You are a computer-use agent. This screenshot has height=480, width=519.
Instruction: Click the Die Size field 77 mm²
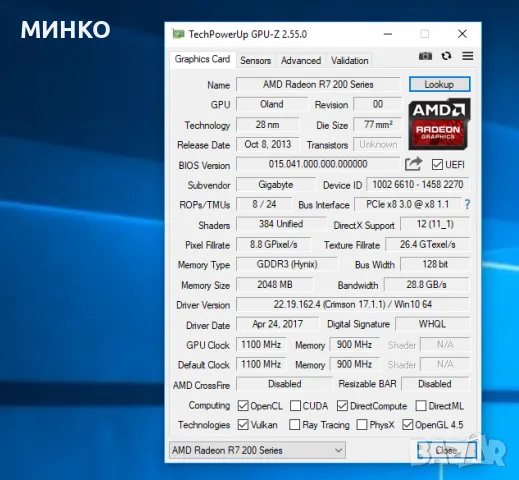377,125
